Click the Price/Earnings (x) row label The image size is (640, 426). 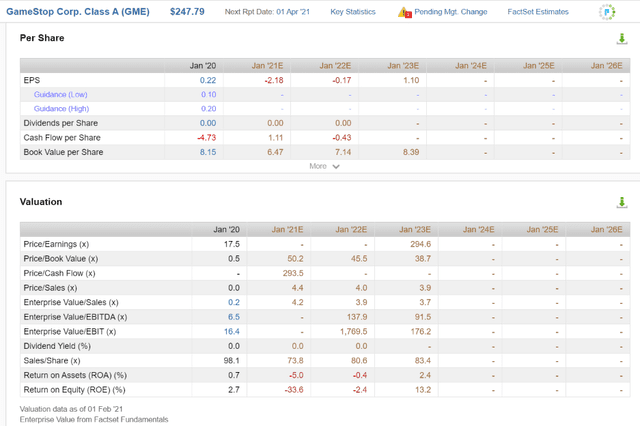(x=56, y=244)
